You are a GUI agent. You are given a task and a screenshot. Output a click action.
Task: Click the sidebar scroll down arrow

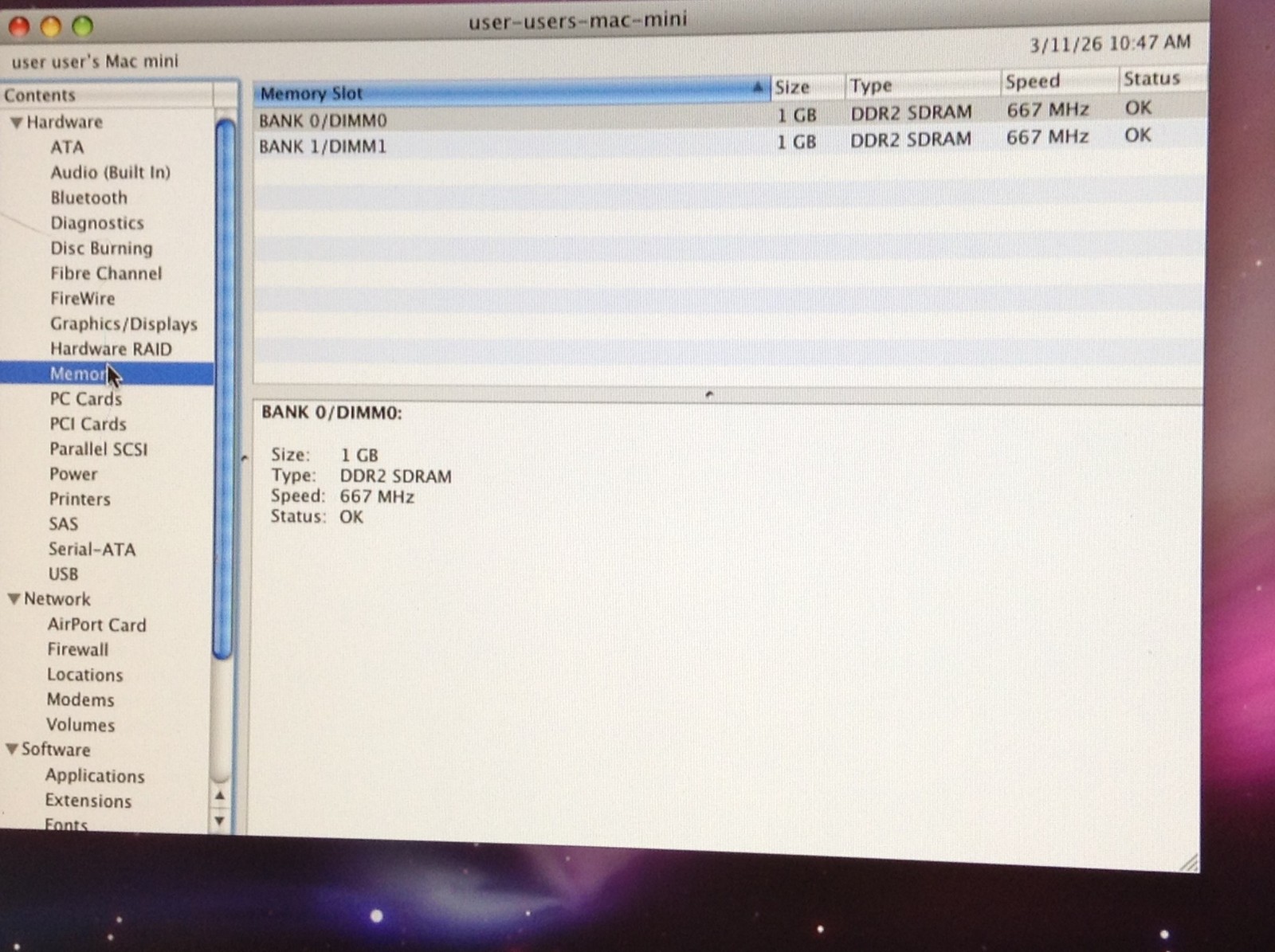[220, 821]
